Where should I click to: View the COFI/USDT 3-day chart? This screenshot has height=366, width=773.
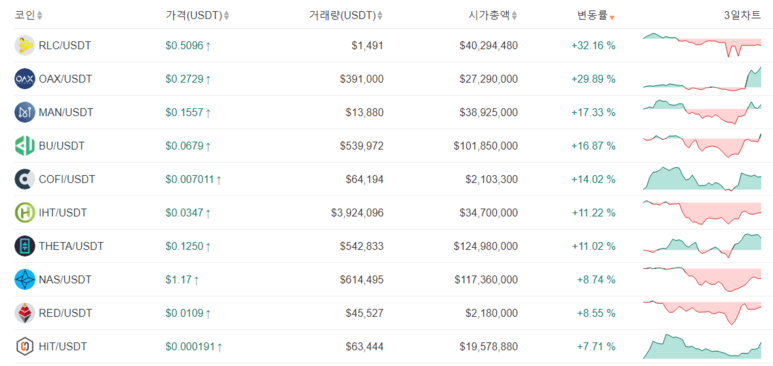(702, 179)
